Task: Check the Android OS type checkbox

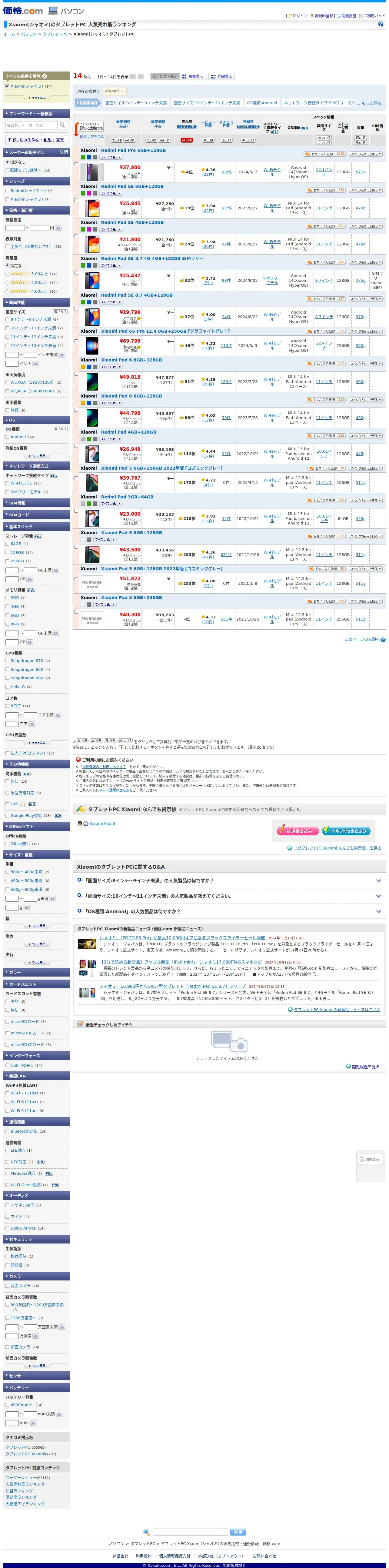Action: tap(7, 437)
